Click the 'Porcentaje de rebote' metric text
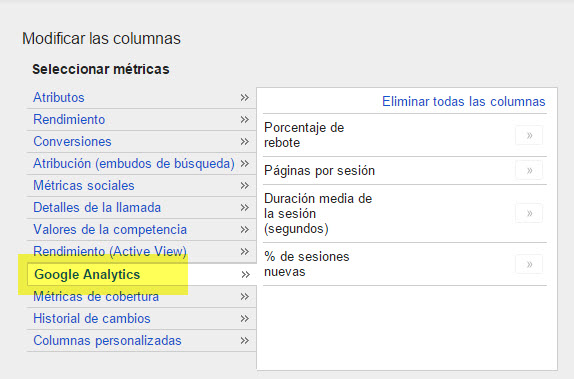 click(304, 135)
